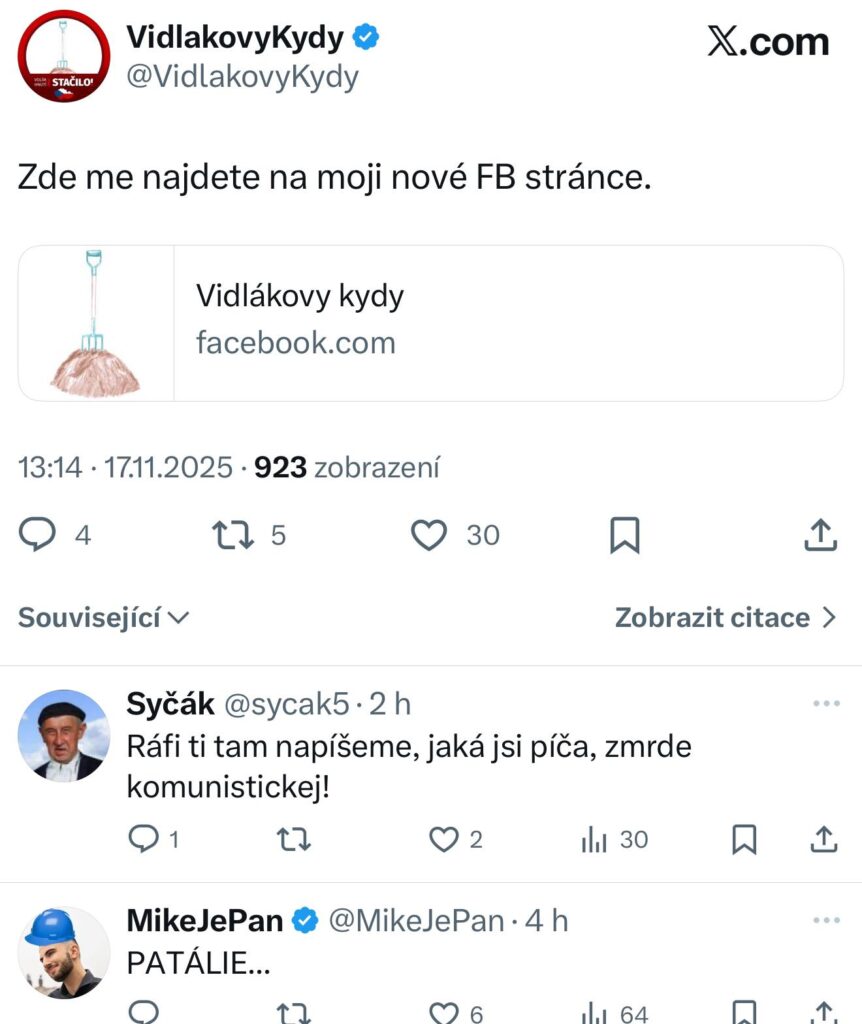Open the Související sort dropdown

(x=104, y=618)
